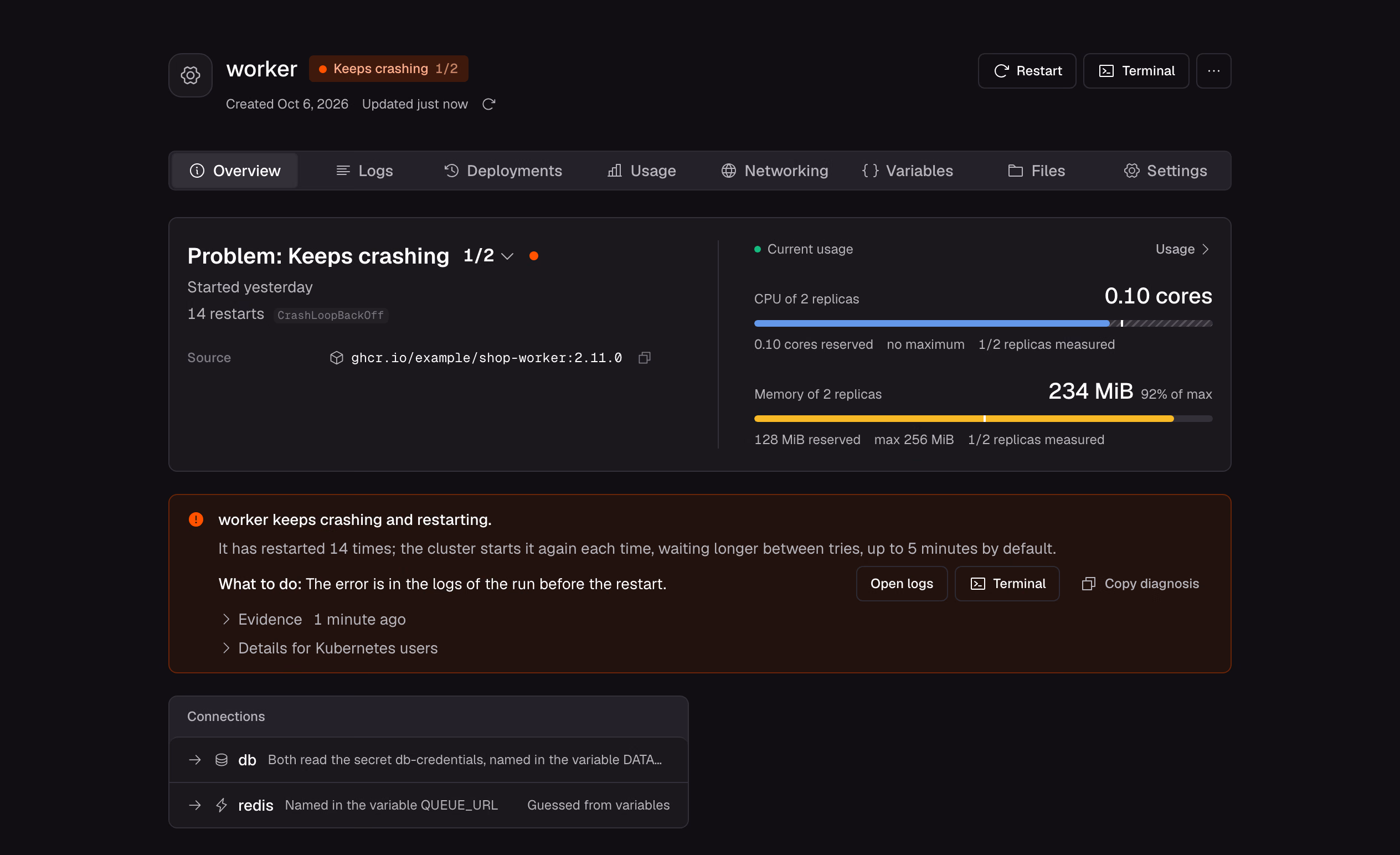Expand Details for Kubernetes users
Viewport: 1400px width, 855px height.
coord(330,648)
